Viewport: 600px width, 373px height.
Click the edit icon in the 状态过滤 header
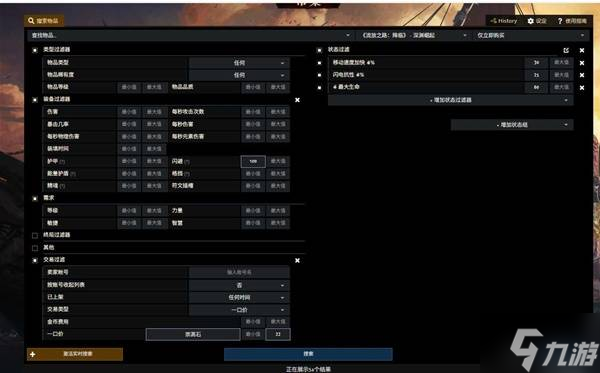(566, 50)
